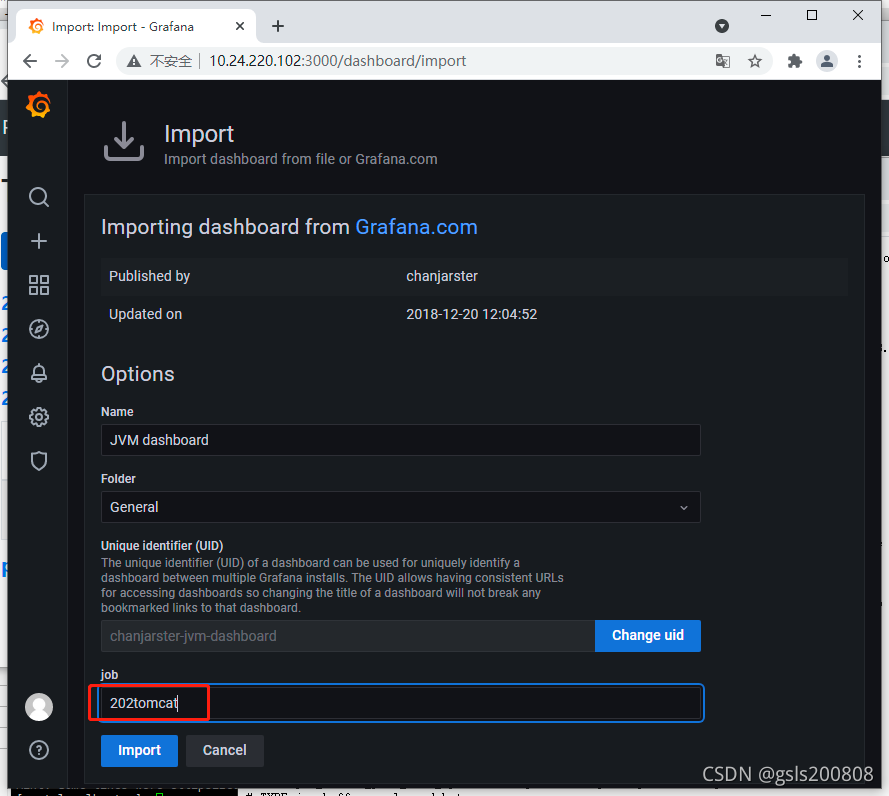Image resolution: width=889 pixels, height=796 pixels.
Task: Open the Alerting bell icon
Action: tap(39, 373)
